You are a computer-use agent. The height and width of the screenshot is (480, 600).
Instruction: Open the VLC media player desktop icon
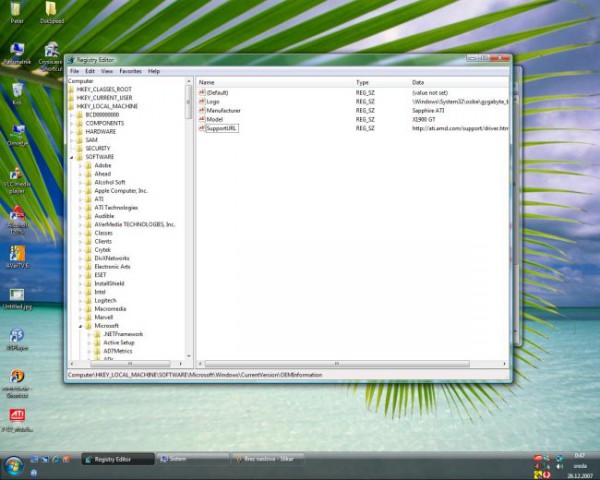[x=17, y=180]
